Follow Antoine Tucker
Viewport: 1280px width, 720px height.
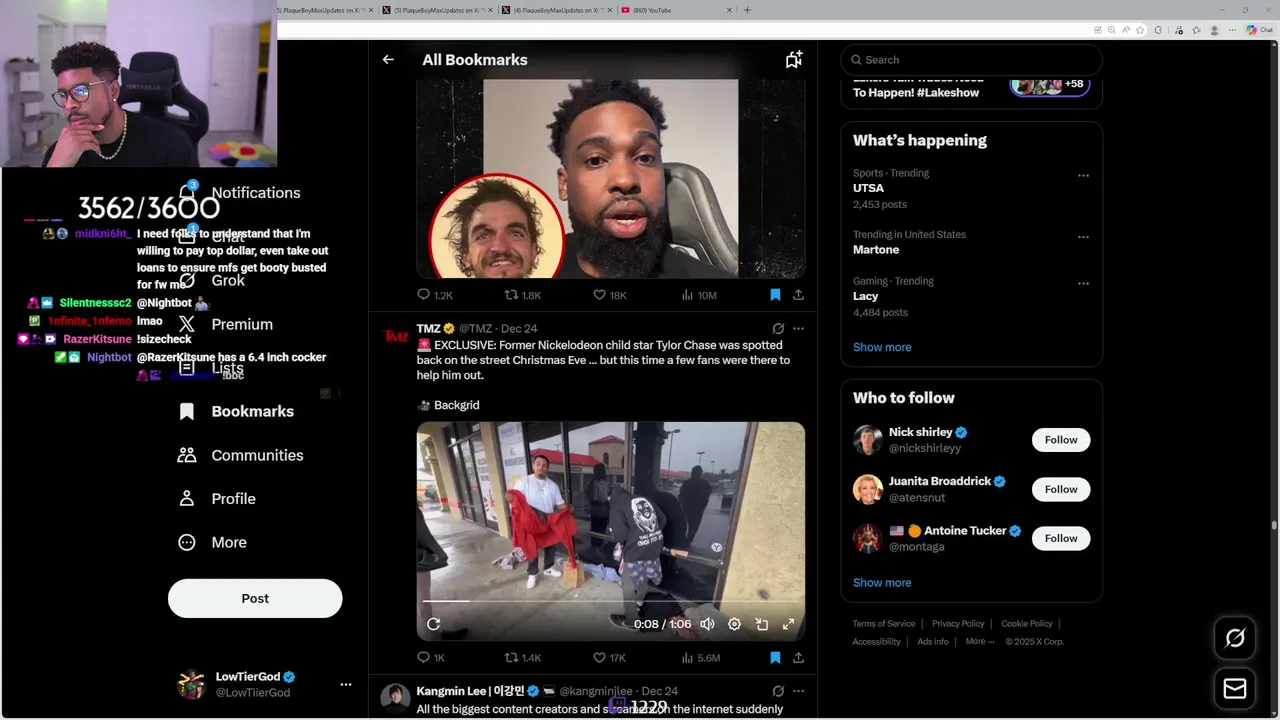tap(1061, 538)
